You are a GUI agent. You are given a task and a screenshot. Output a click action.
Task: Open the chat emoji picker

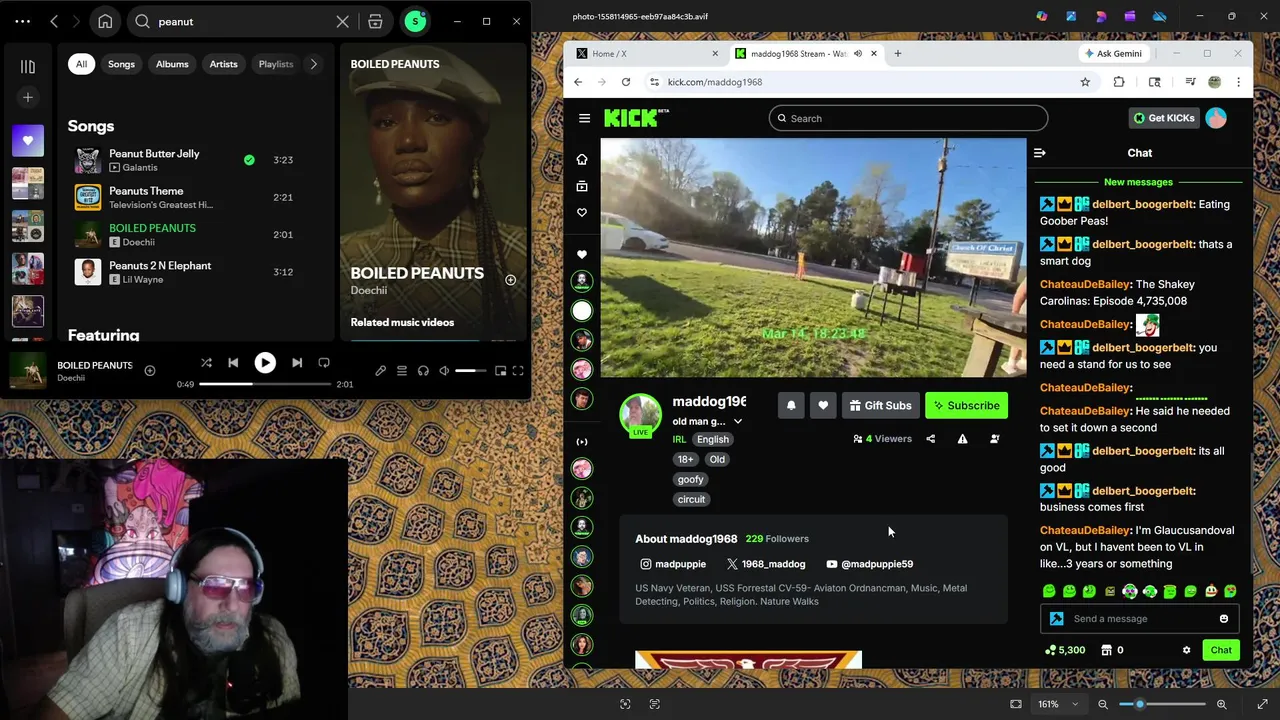coord(1223,619)
